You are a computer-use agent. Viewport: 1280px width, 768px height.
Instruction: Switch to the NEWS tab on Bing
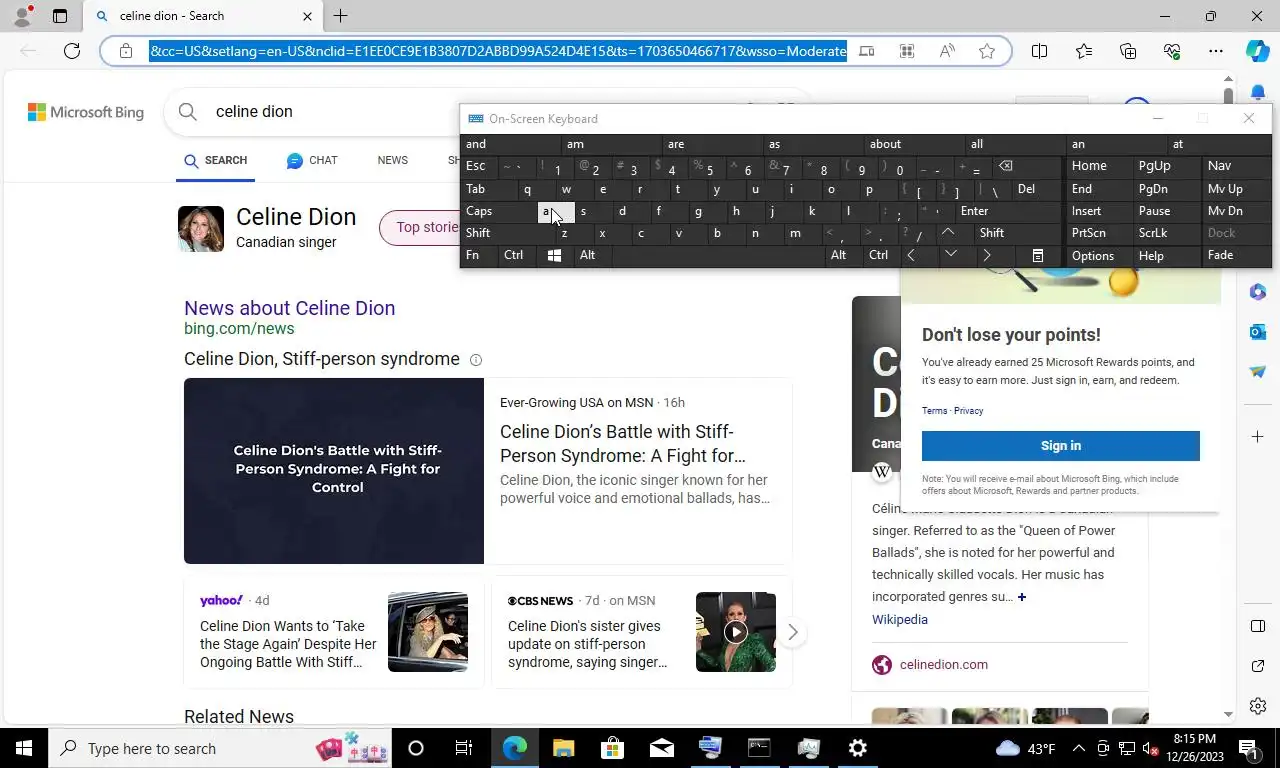click(x=392, y=160)
